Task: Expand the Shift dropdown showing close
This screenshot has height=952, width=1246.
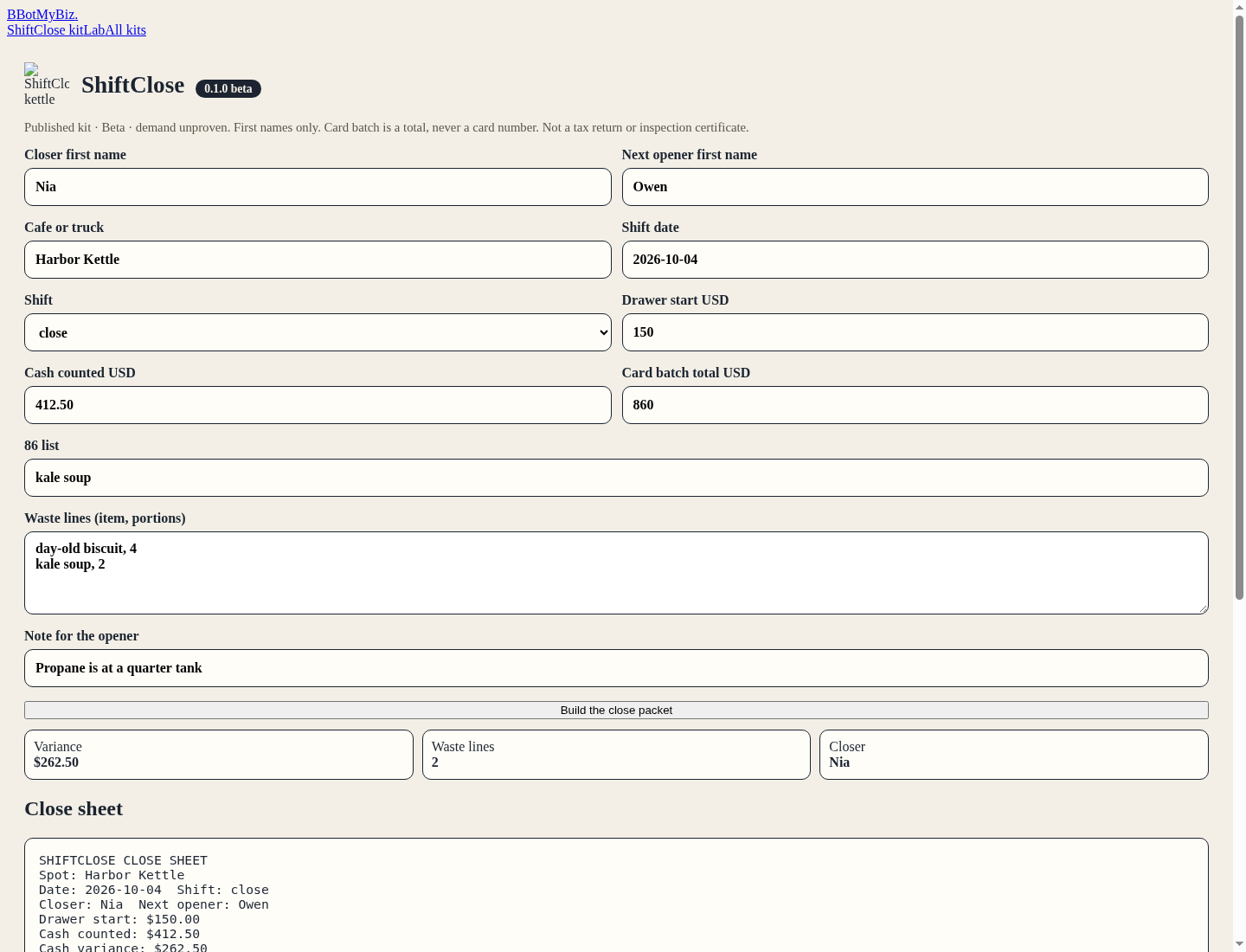Action: (318, 332)
